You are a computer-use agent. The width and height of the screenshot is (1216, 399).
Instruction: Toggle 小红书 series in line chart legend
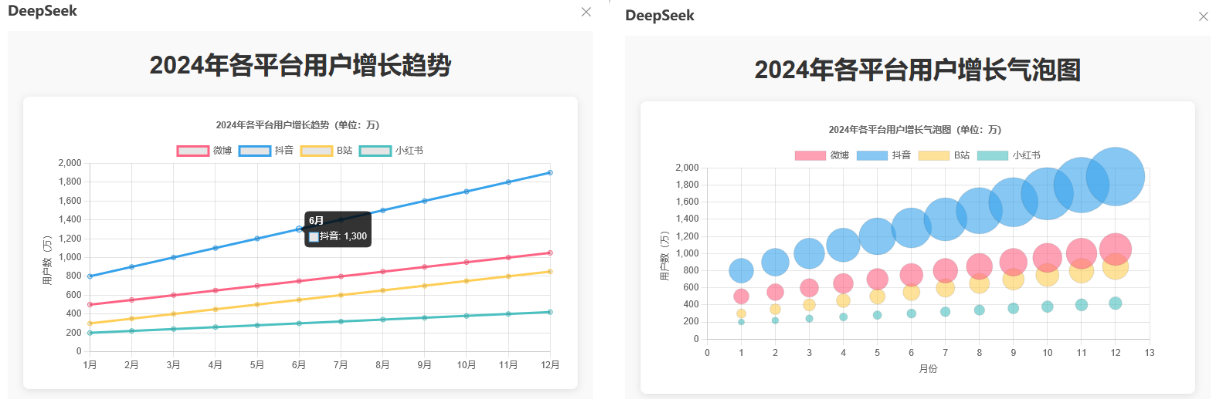(x=391, y=150)
